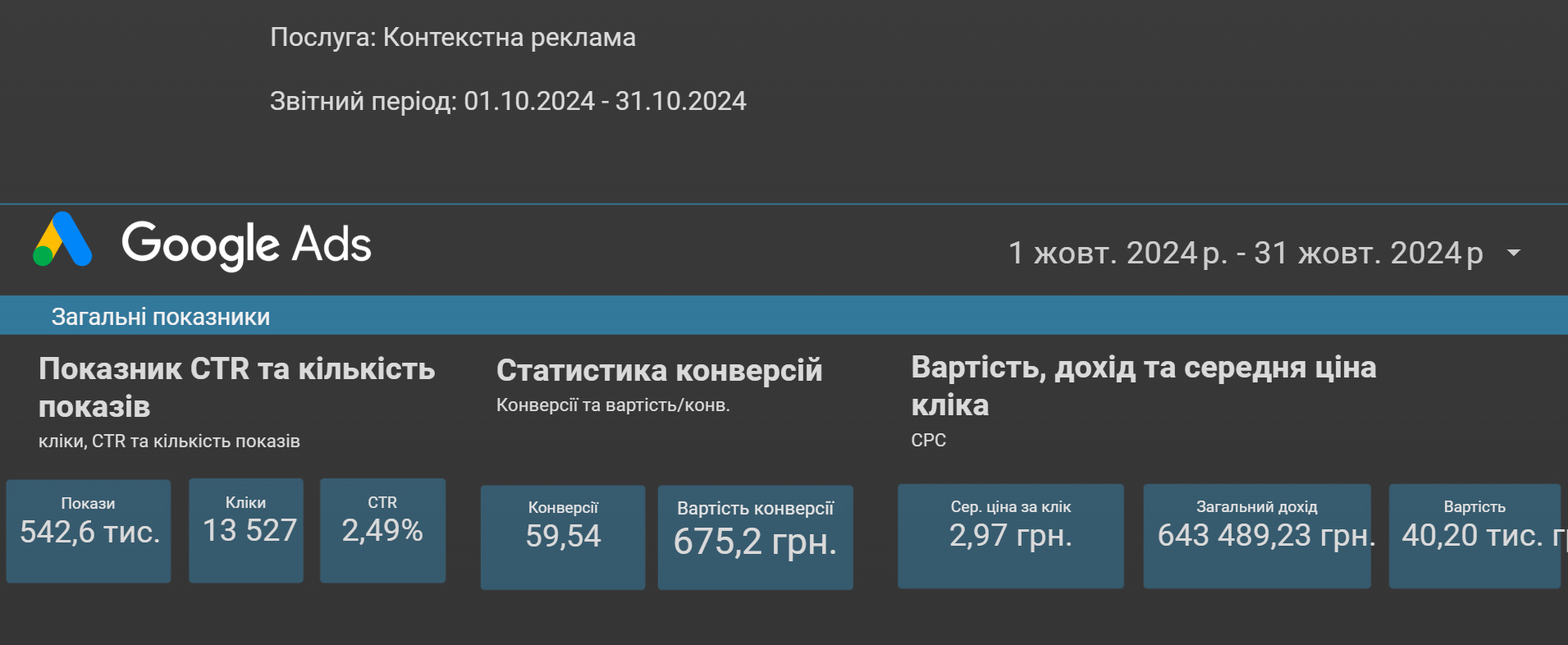Open the Конверсії 59,54 scorecard
Viewport: 1568px width, 645px height.
563,537
